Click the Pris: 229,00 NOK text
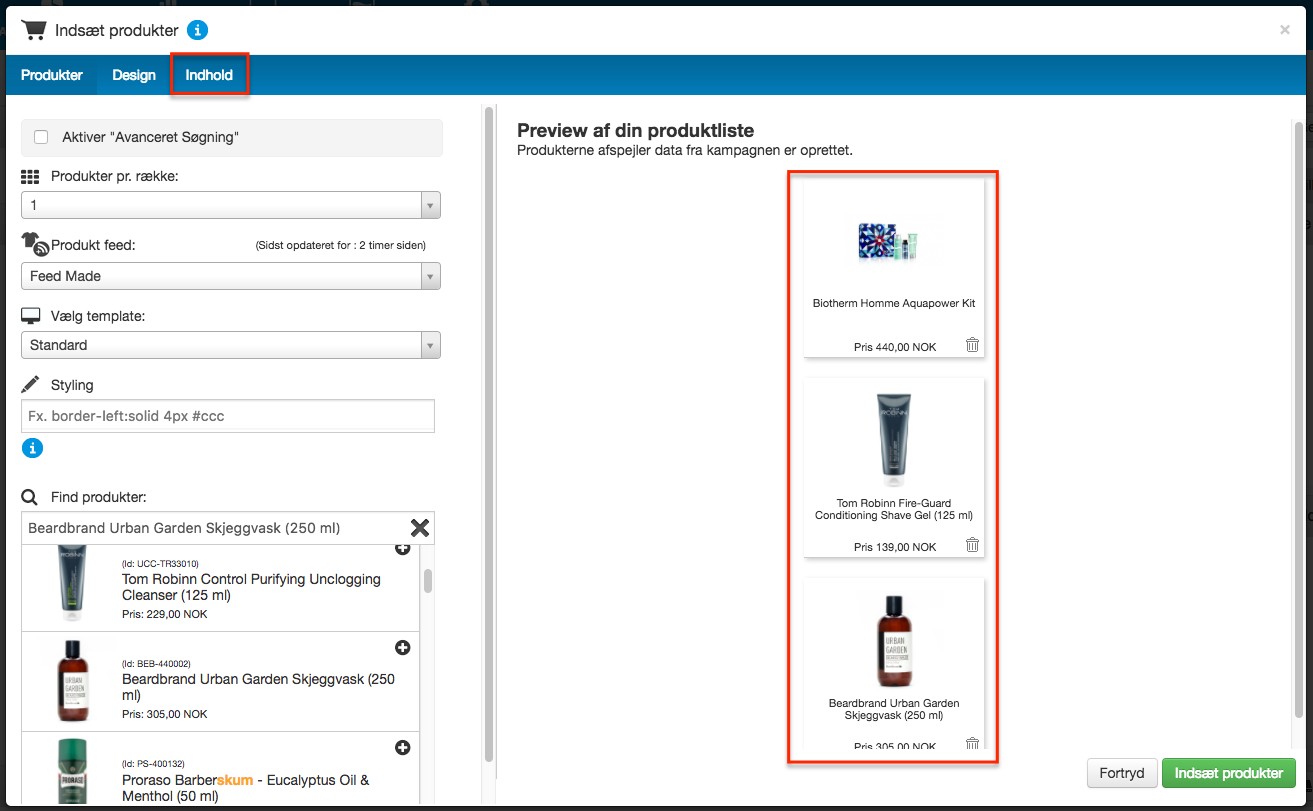The image size is (1313, 811). tap(165, 614)
